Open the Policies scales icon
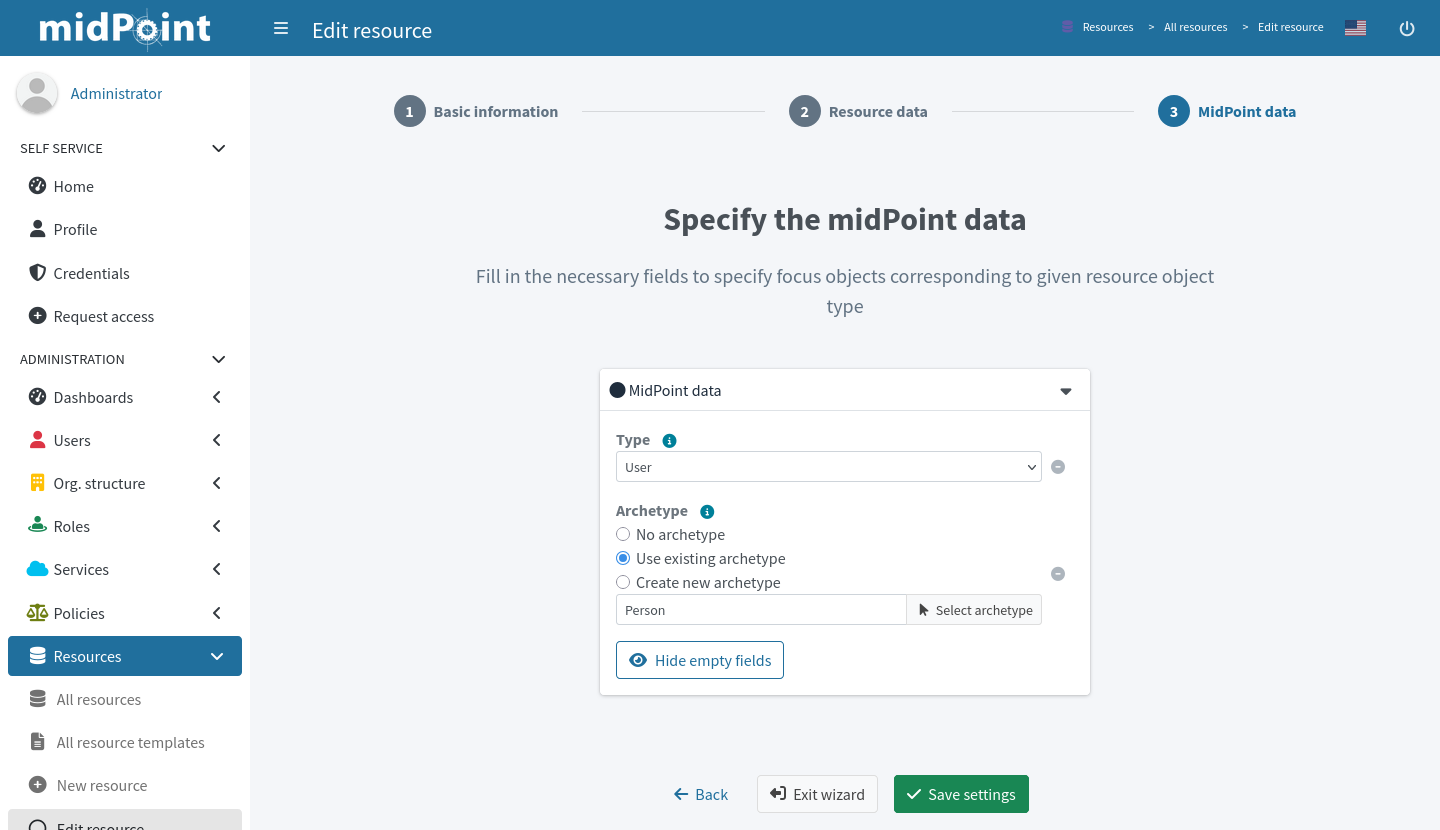 pyautogui.click(x=37, y=613)
